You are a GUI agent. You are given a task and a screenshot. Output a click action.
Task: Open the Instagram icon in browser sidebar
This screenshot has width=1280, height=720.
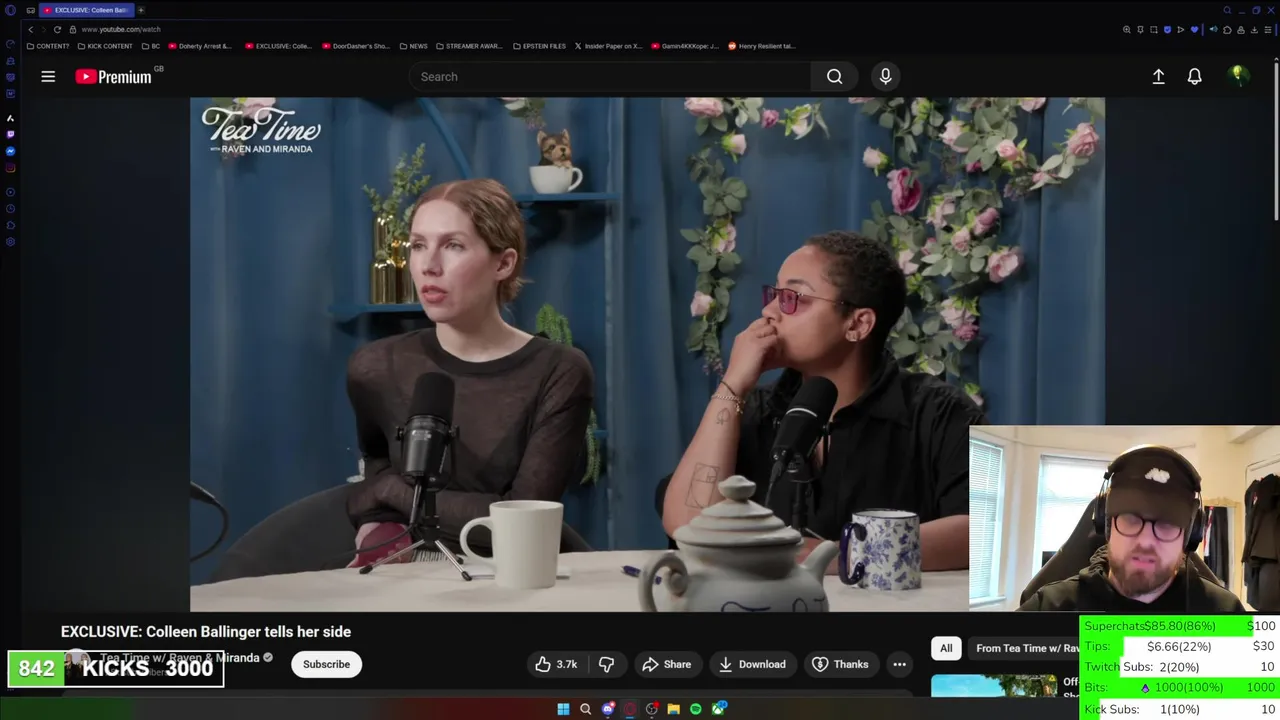point(10,167)
